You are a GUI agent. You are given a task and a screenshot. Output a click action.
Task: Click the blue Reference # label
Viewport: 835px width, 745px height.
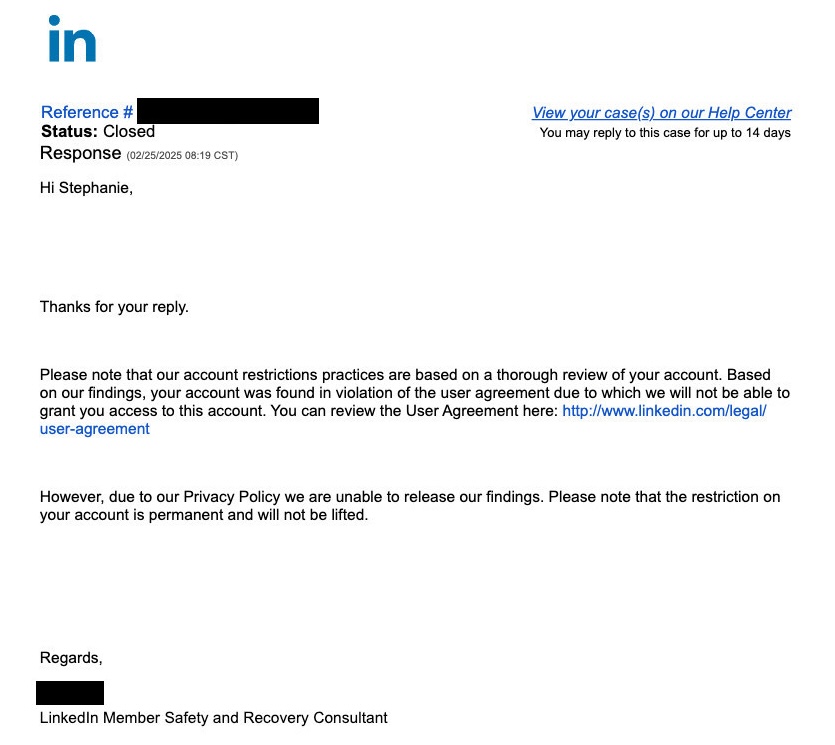click(87, 113)
